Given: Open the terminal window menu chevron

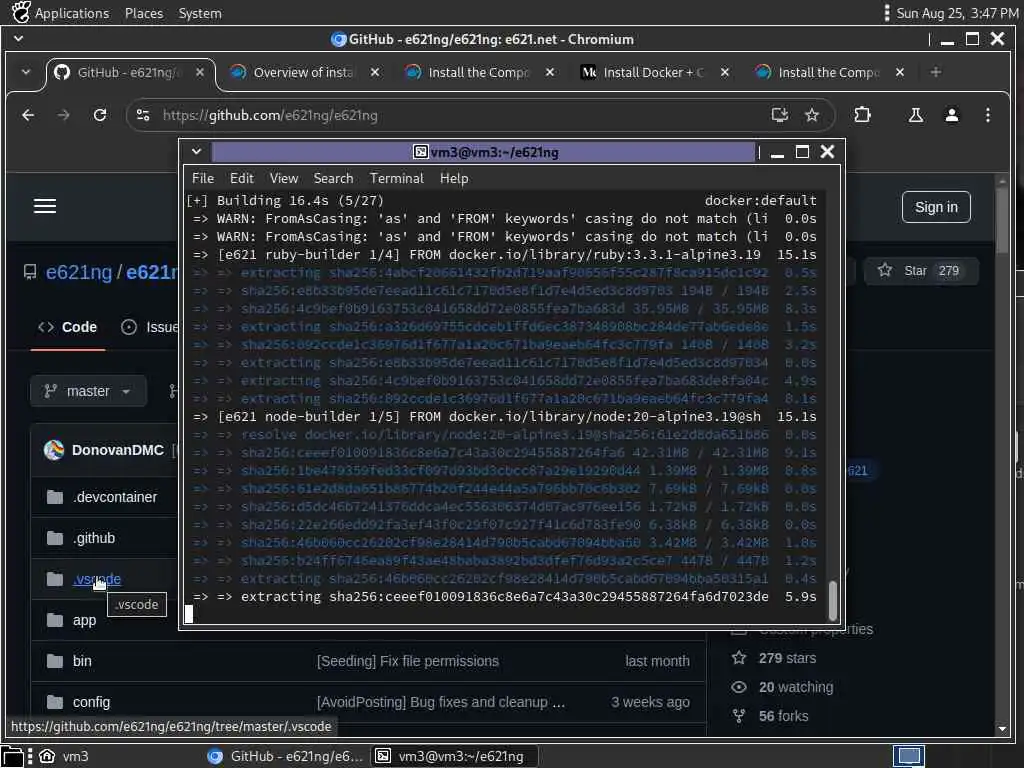Looking at the screenshot, I should click(196, 152).
